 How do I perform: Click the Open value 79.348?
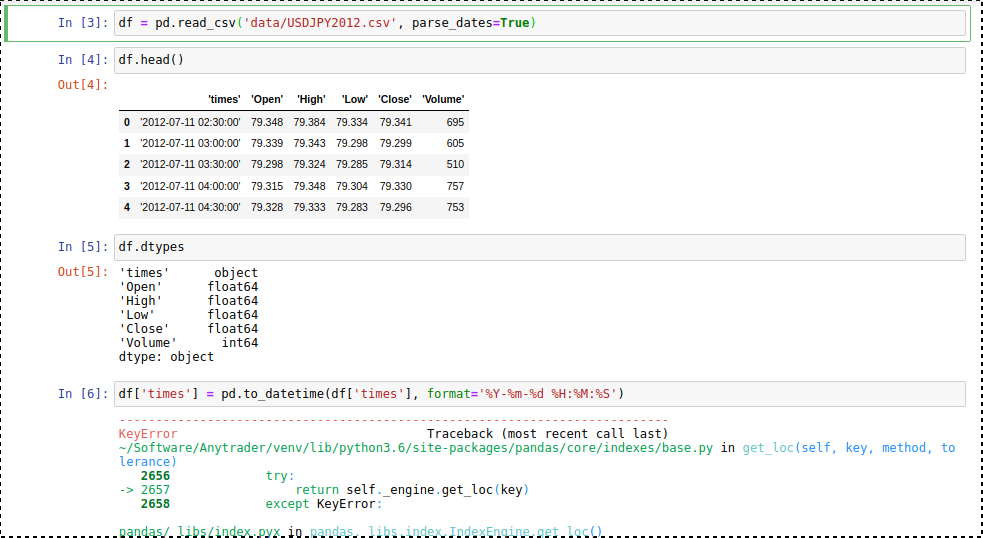(x=267, y=122)
